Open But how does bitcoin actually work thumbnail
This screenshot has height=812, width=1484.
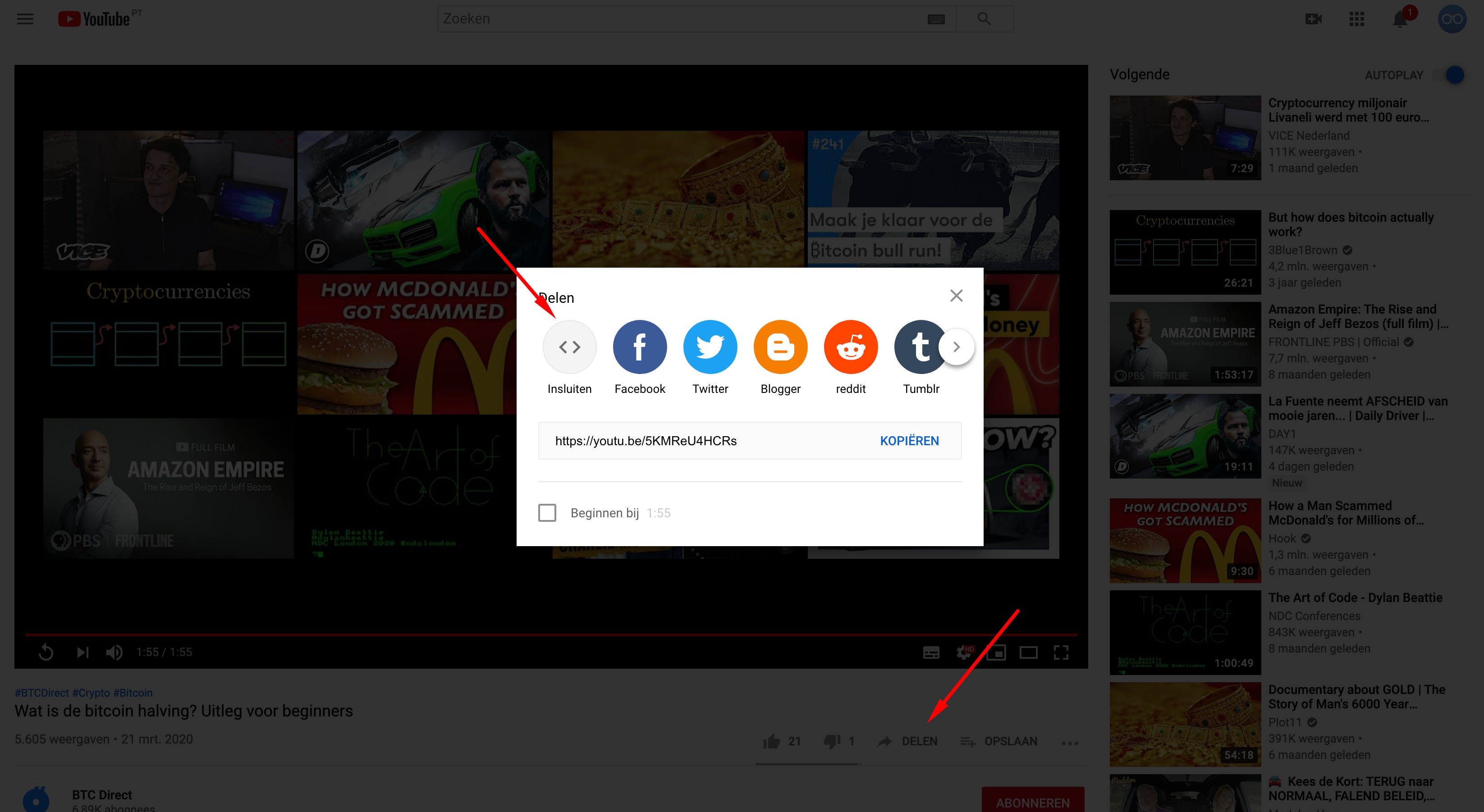point(1185,252)
